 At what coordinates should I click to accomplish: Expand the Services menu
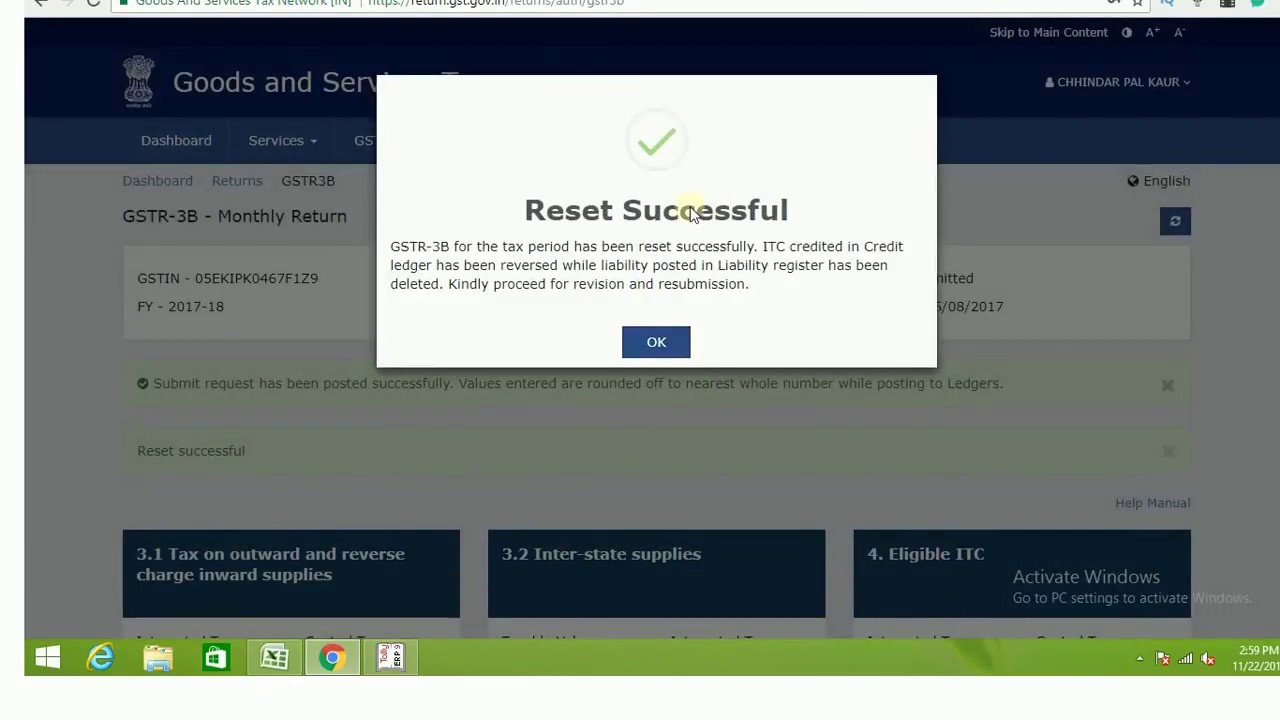[x=282, y=140]
